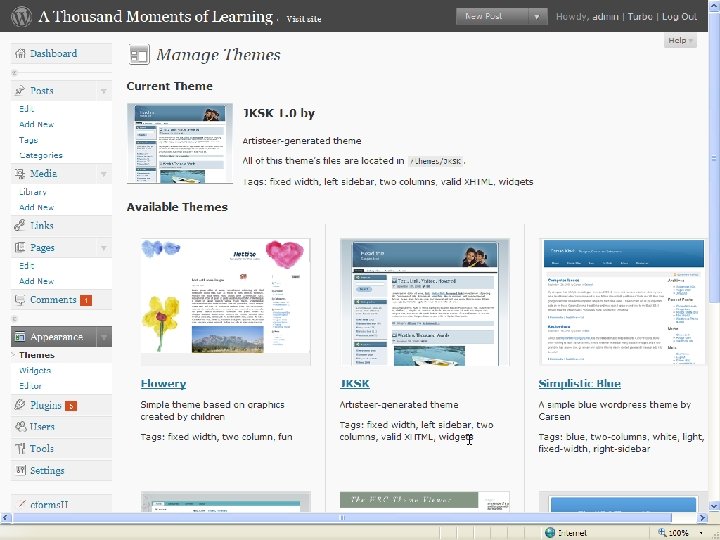Click the cformsII icon in sidebar
Image resolution: width=720 pixels, height=540 pixels.
tap(21, 504)
